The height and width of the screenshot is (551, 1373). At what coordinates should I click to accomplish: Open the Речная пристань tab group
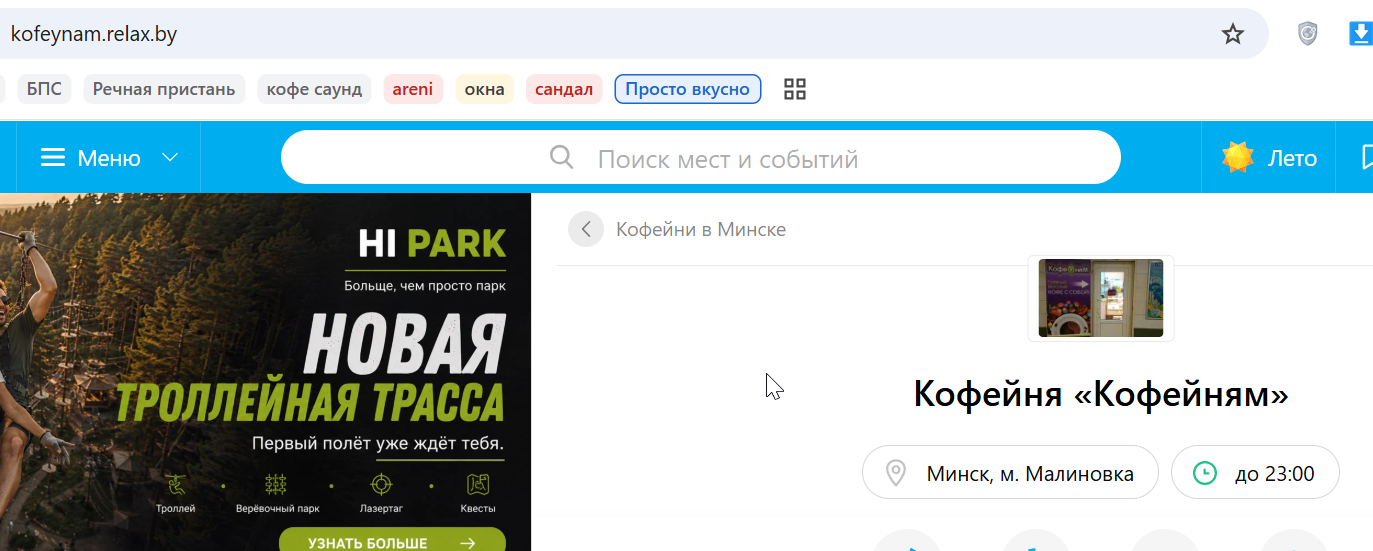coord(164,89)
